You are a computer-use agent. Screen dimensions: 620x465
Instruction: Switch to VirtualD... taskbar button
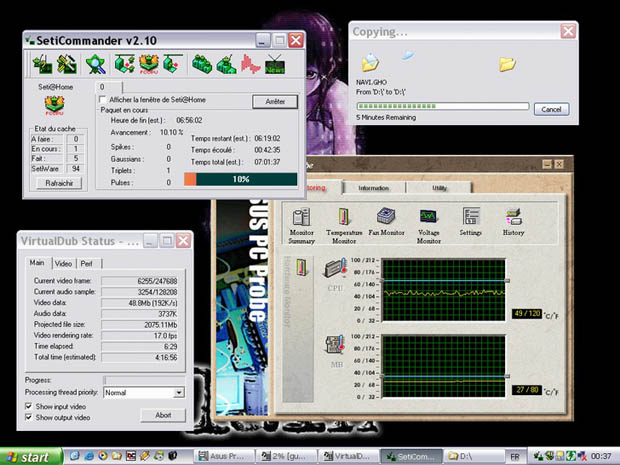349,456
